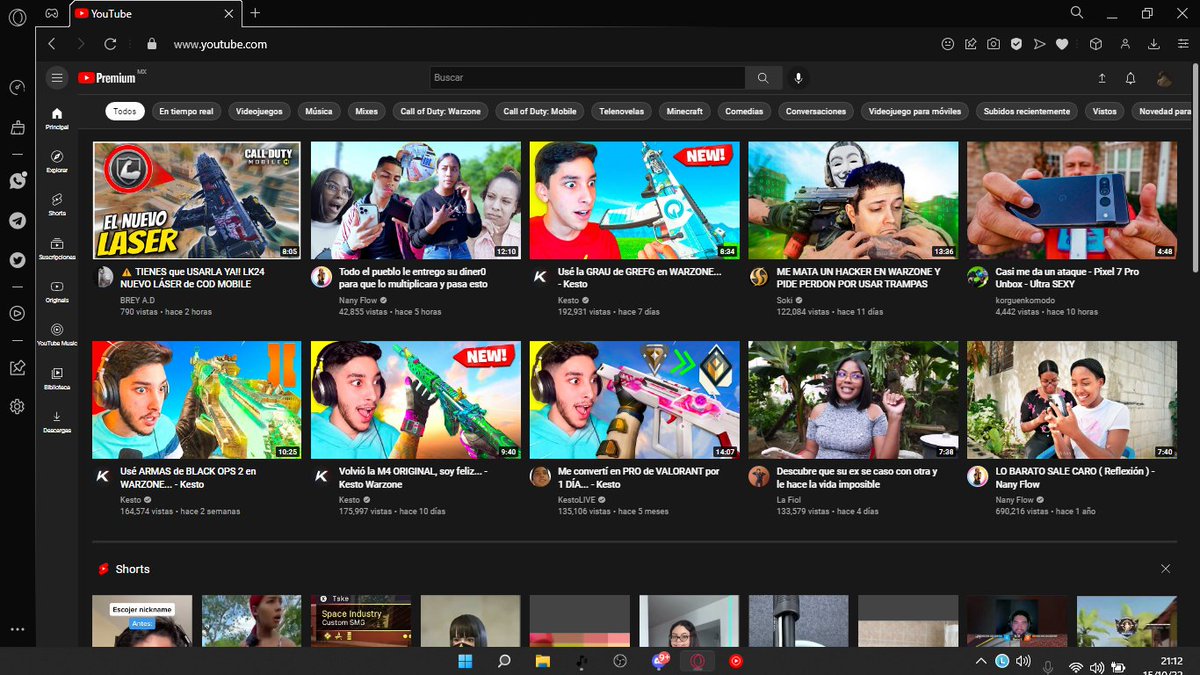Open Wi-Fi network tray icon
This screenshot has height=675, width=1200.
[x=1075, y=666]
